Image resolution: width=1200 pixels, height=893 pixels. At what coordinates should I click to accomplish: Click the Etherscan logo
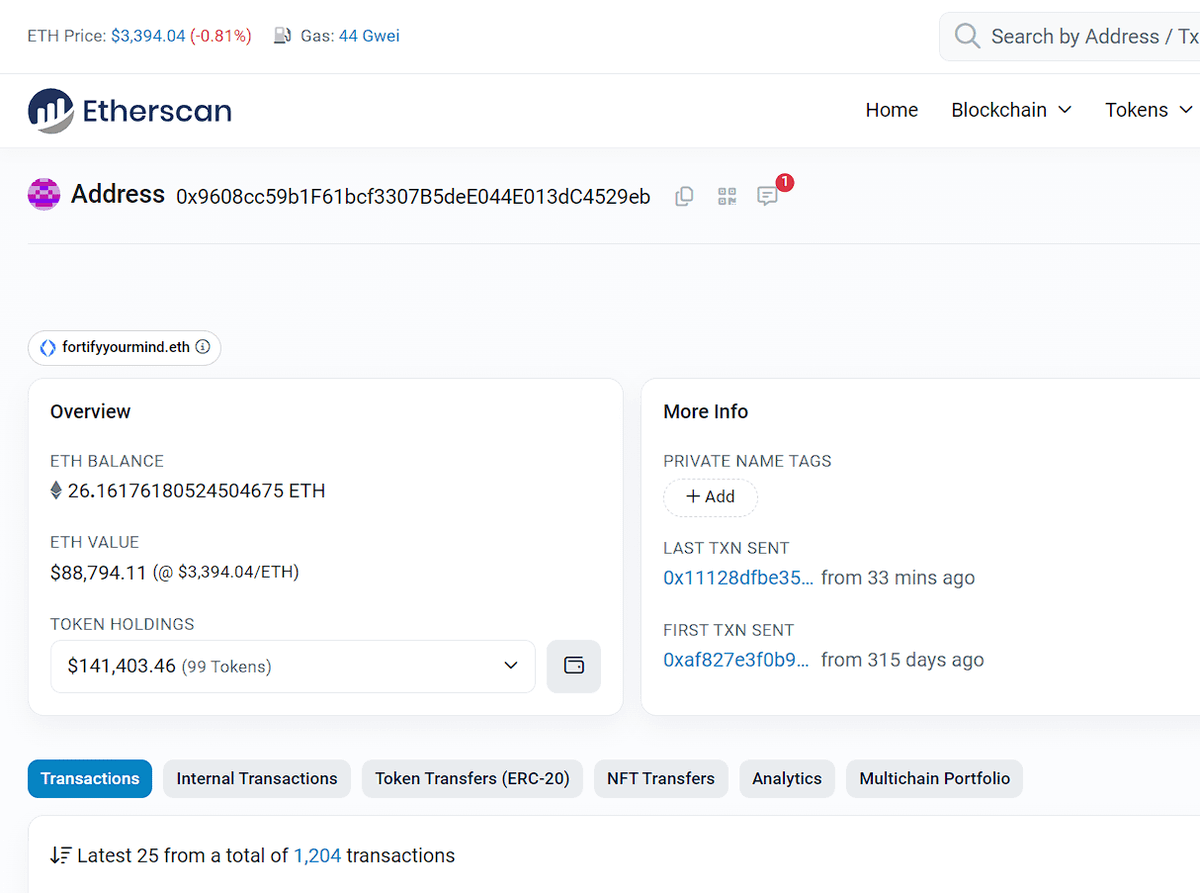[130, 110]
